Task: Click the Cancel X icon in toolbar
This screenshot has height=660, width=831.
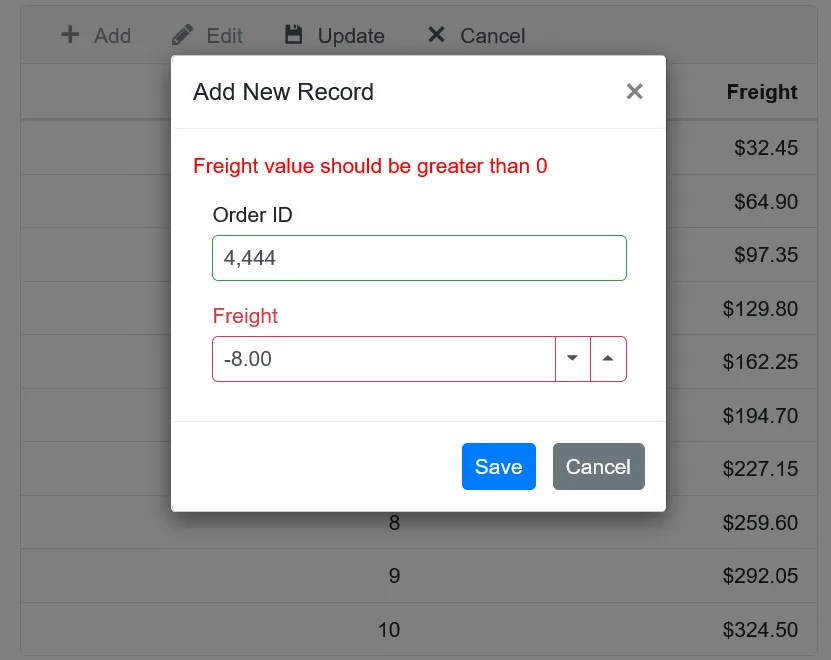Action: point(436,35)
